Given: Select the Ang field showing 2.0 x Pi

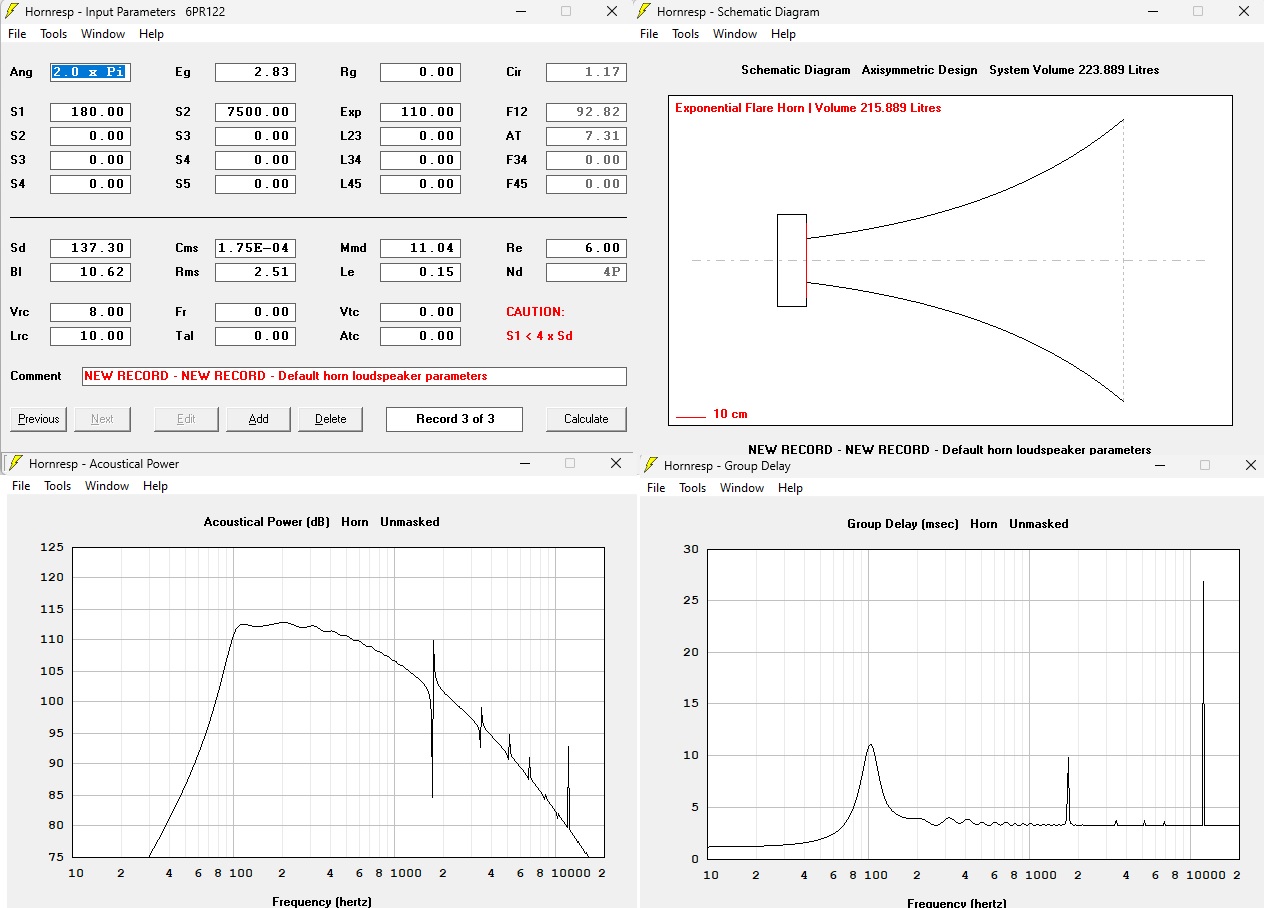Looking at the screenshot, I should click(90, 72).
